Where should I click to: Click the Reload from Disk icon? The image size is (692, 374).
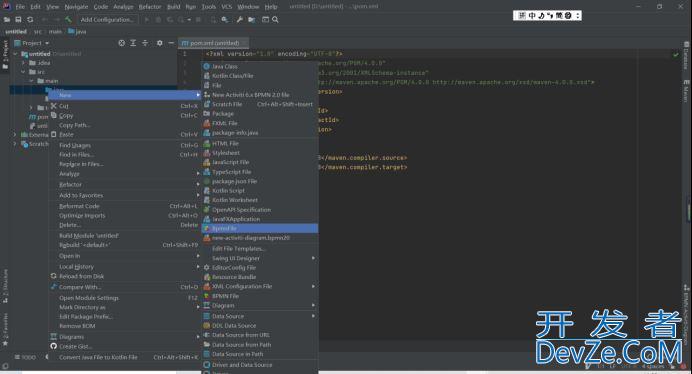point(53,276)
